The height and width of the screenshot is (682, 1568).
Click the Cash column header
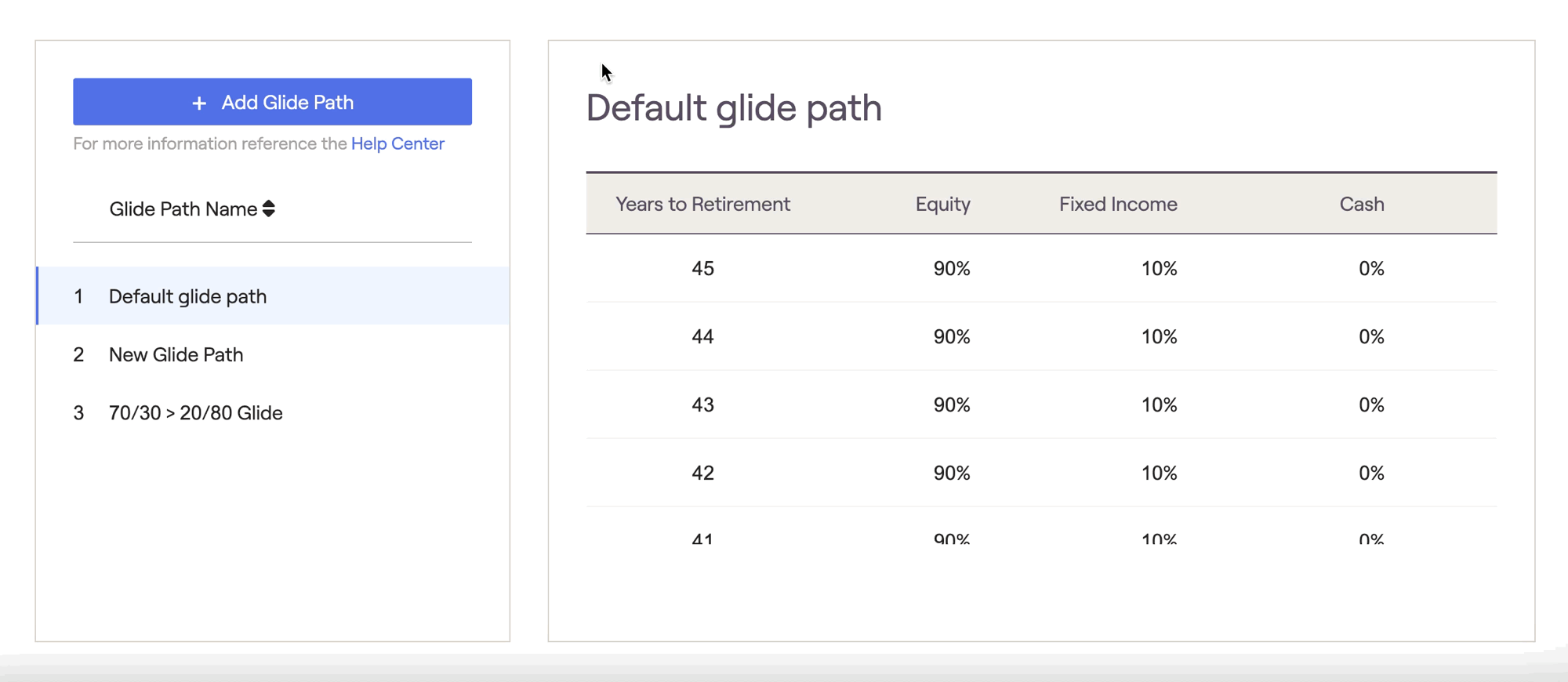click(x=1362, y=204)
